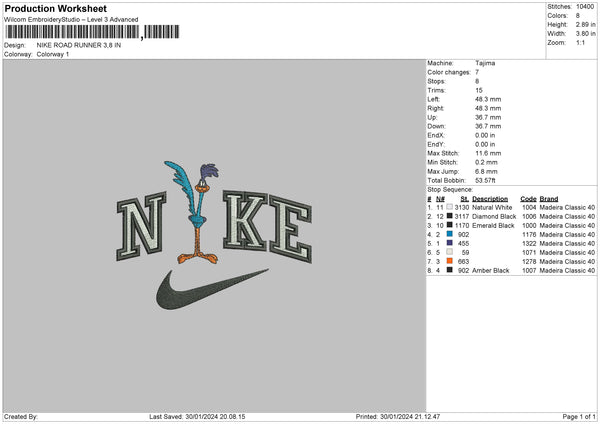600x424 pixels.
Task: Select the Diamond Black swatch in row 2
Action: (x=450, y=216)
